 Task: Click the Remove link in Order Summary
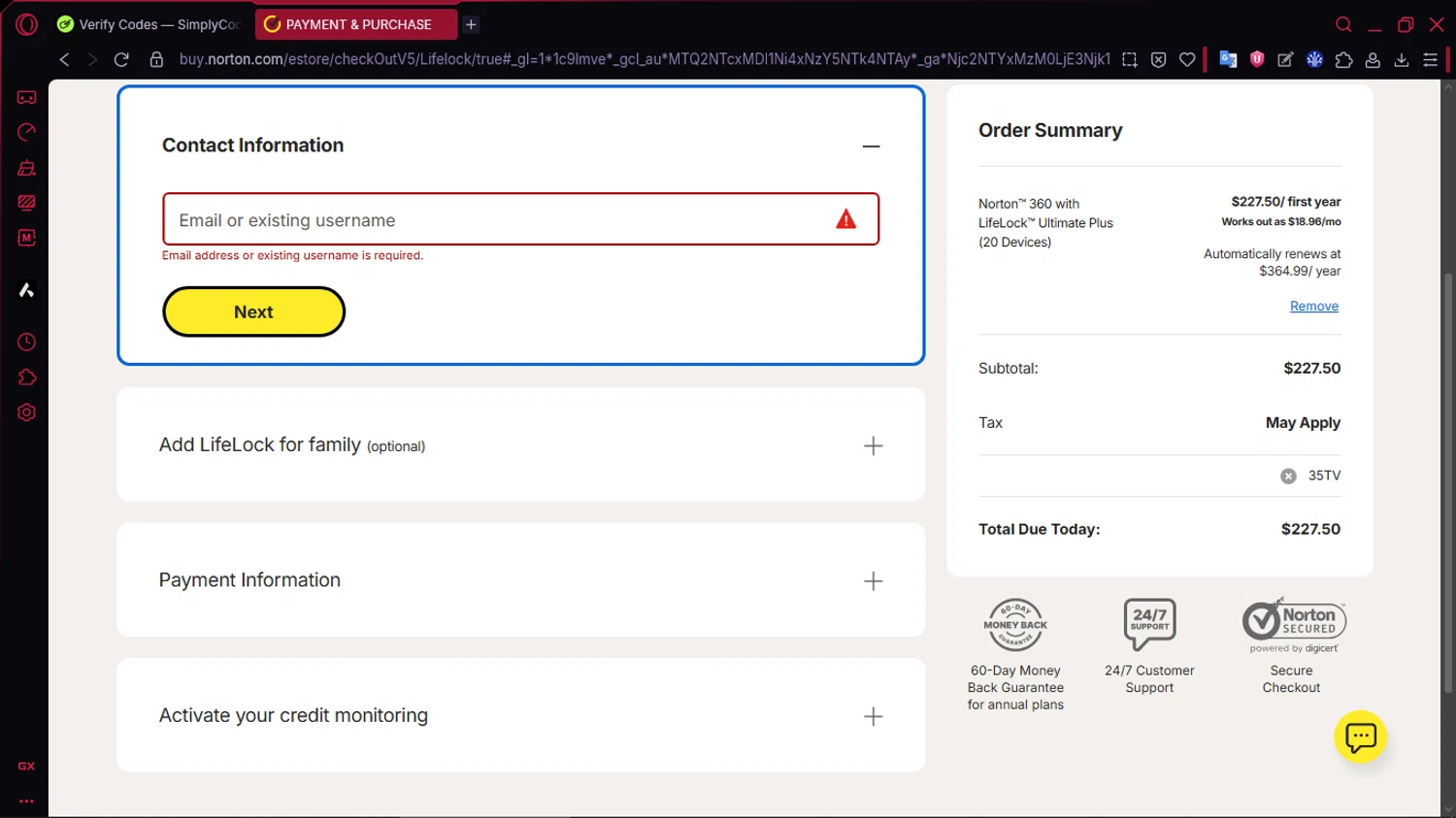1313,306
